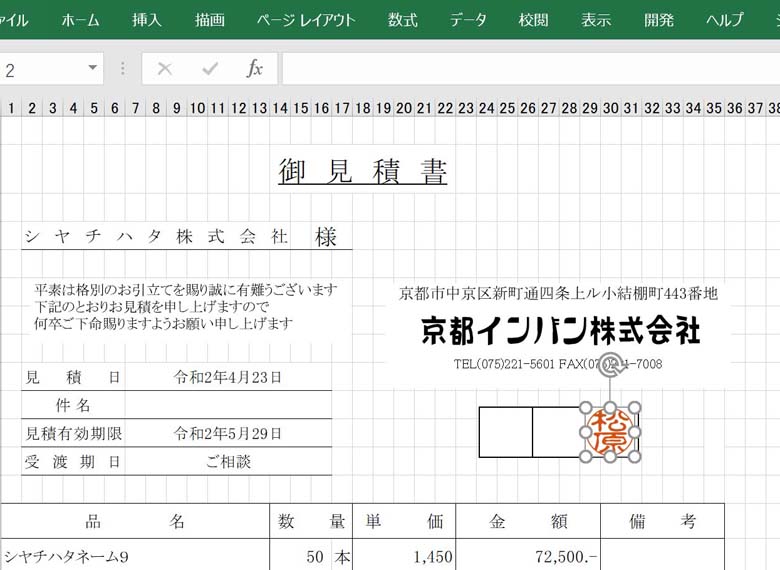Select column header 5

click(x=94, y=108)
